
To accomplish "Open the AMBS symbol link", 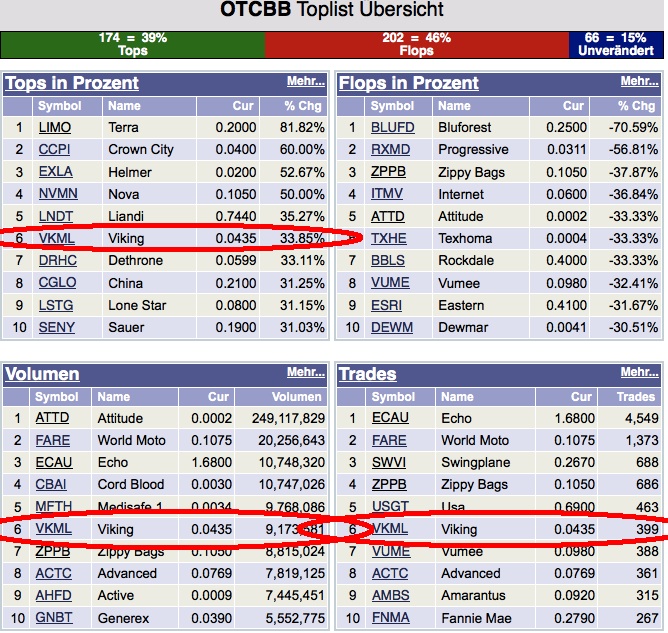I will pyautogui.click(x=391, y=595).
